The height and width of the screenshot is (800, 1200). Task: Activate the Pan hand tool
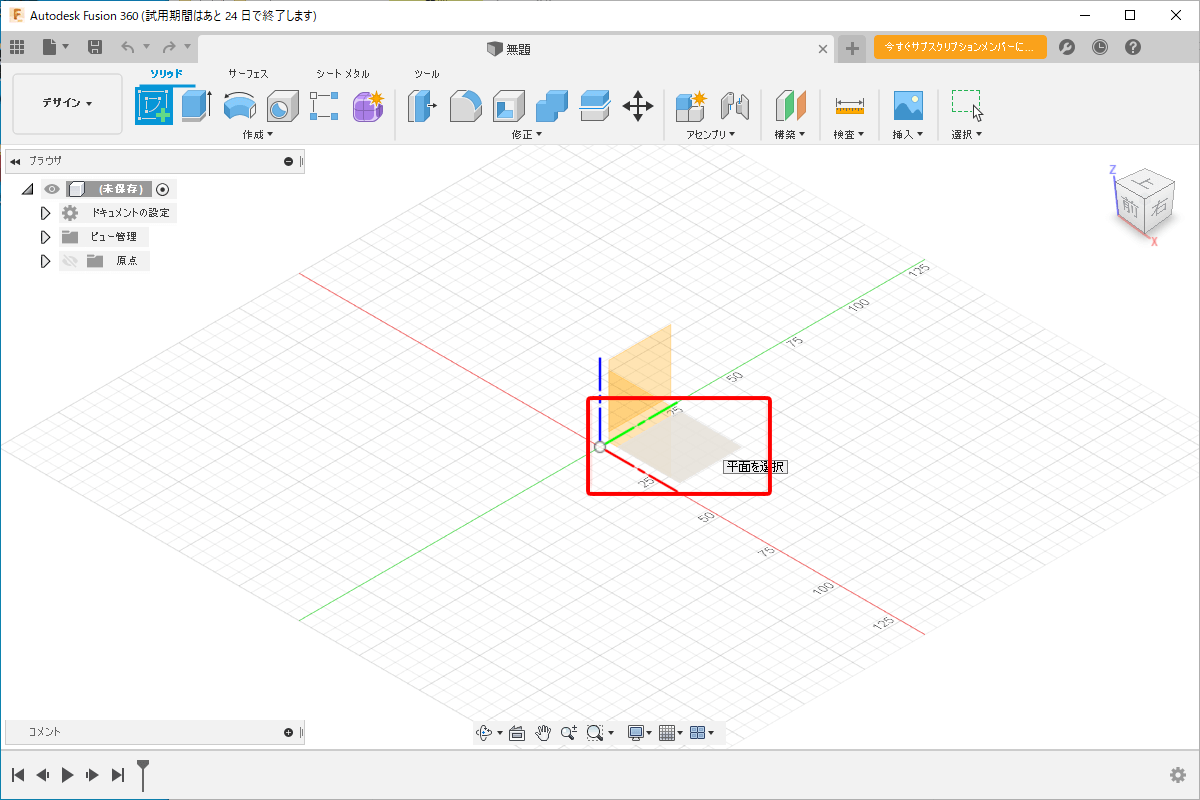[543, 733]
